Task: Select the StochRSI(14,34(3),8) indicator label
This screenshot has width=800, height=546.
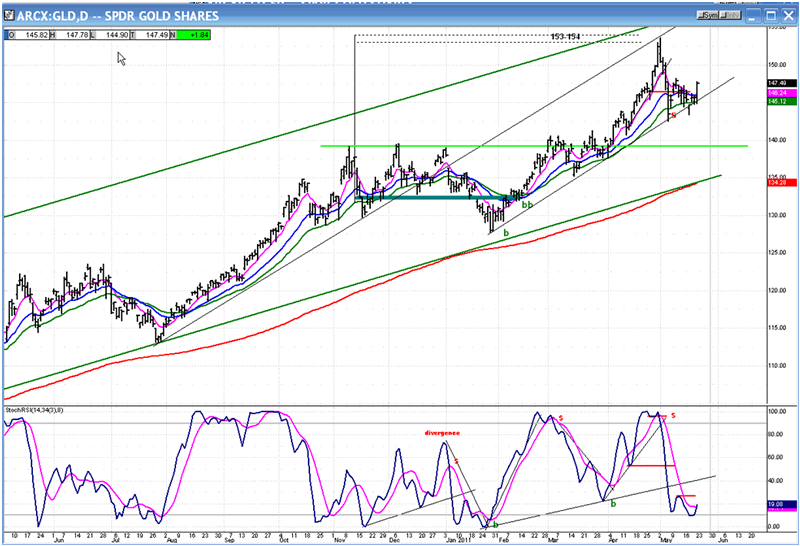Action: (x=38, y=410)
